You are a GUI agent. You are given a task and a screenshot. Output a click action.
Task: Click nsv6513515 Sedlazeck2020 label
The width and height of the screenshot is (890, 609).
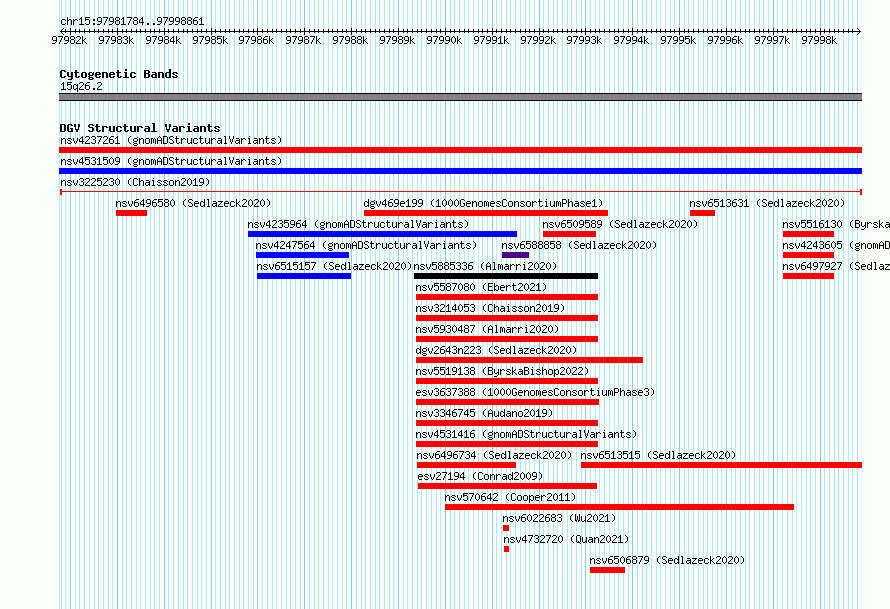(x=658, y=455)
